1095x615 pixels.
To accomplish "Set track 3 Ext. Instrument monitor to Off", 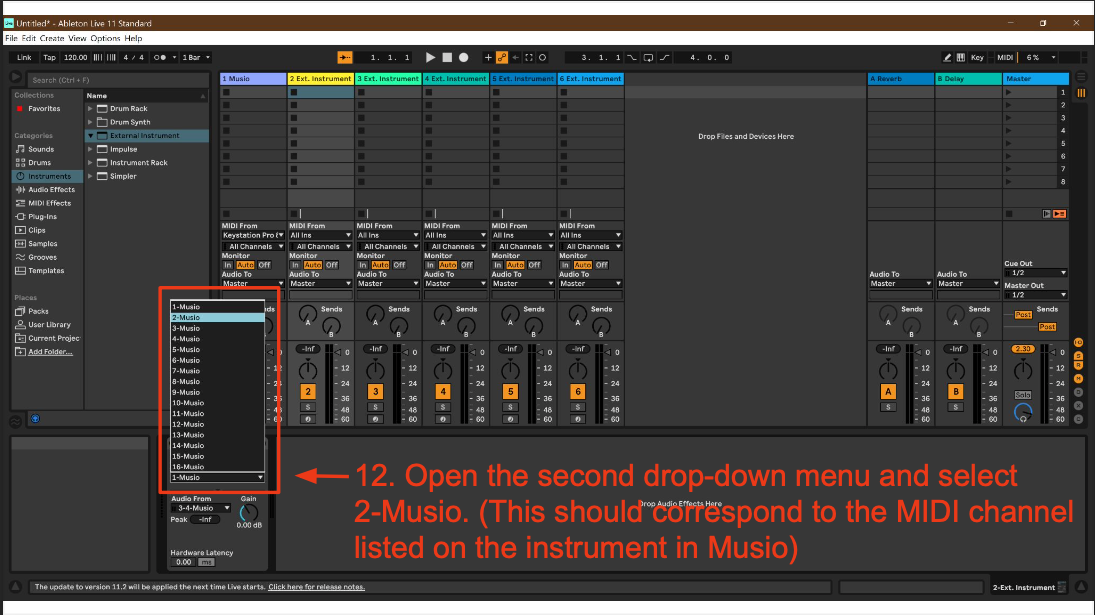I will pos(399,265).
